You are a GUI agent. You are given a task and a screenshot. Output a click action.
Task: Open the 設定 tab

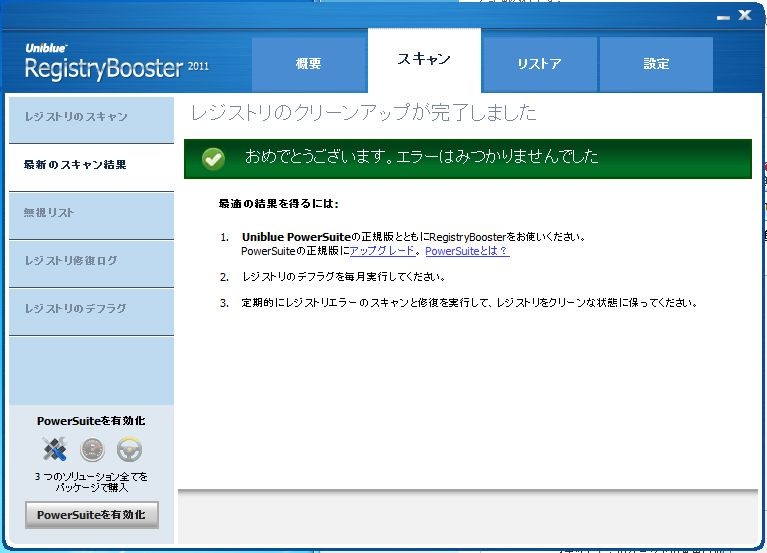656,64
